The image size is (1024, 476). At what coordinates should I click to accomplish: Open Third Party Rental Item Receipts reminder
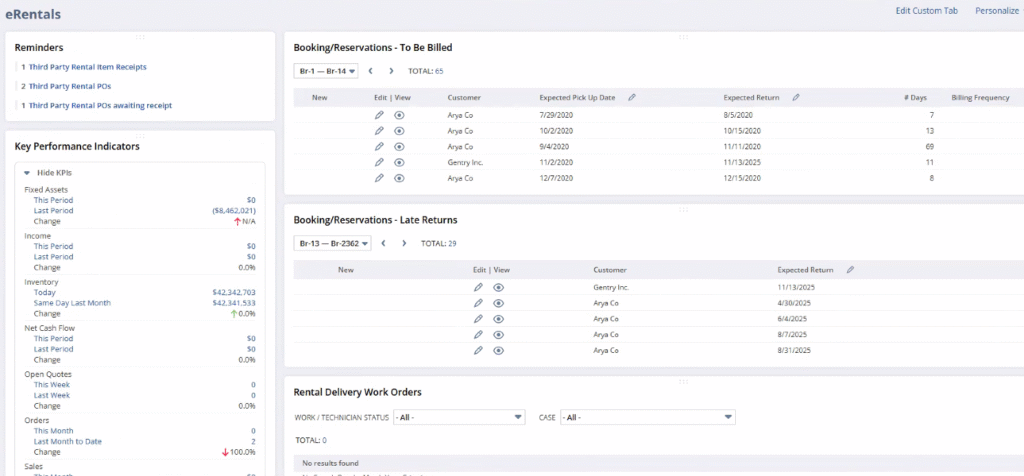(x=88, y=67)
